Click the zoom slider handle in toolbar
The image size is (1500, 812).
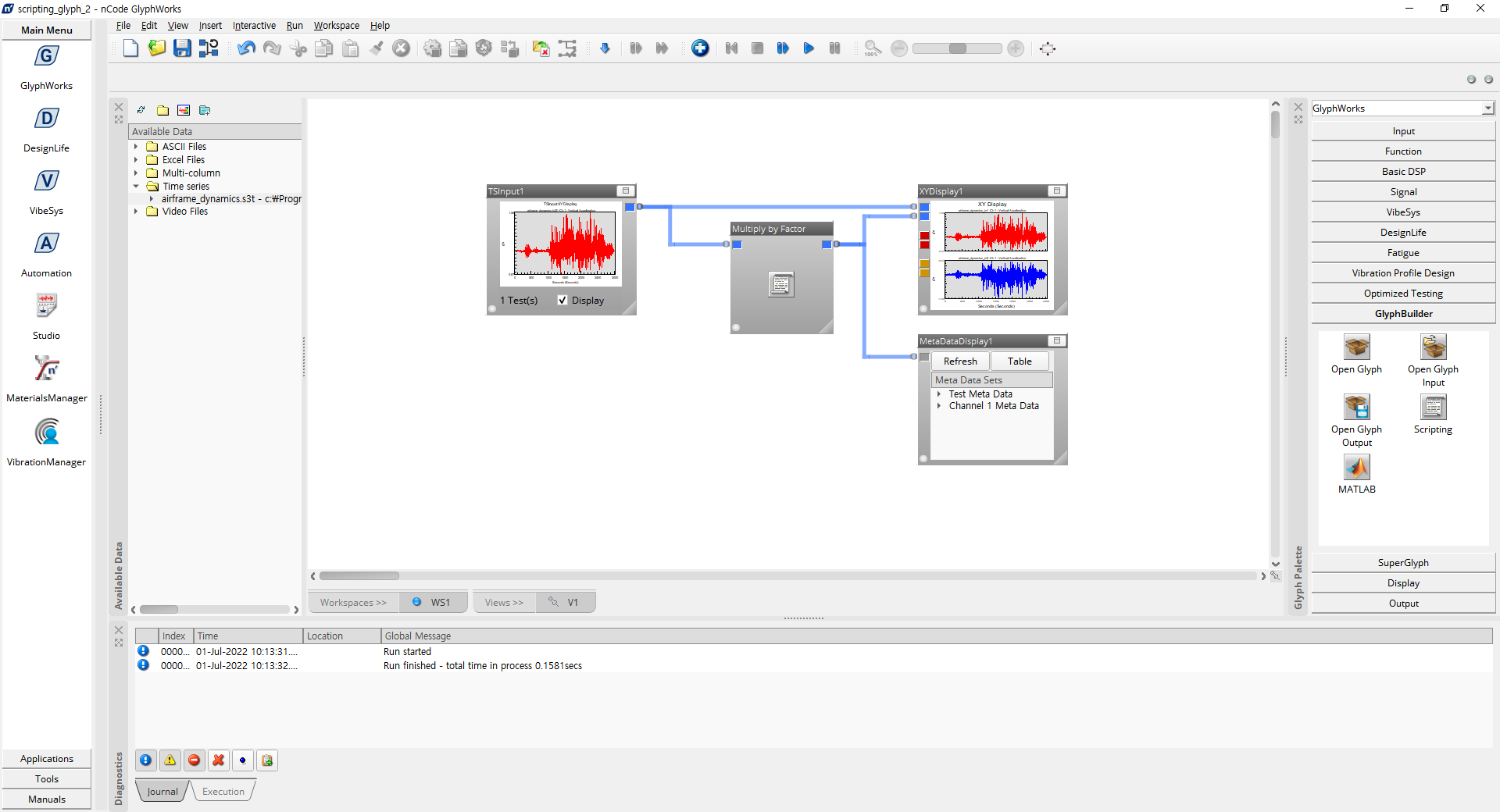[x=958, y=48]
